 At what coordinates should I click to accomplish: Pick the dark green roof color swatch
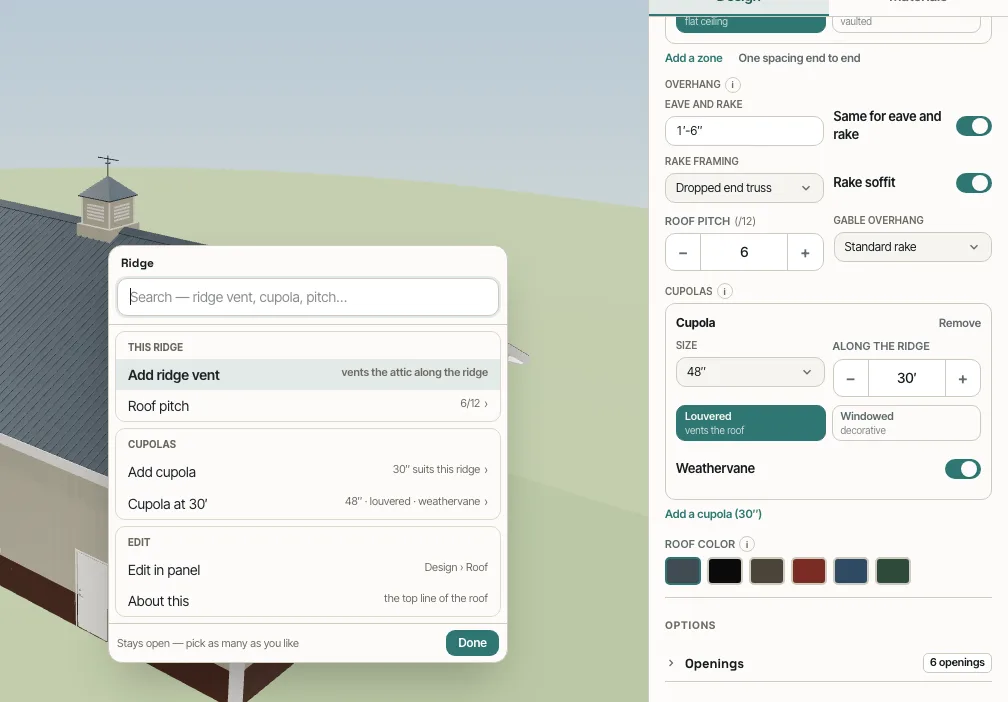893,571
